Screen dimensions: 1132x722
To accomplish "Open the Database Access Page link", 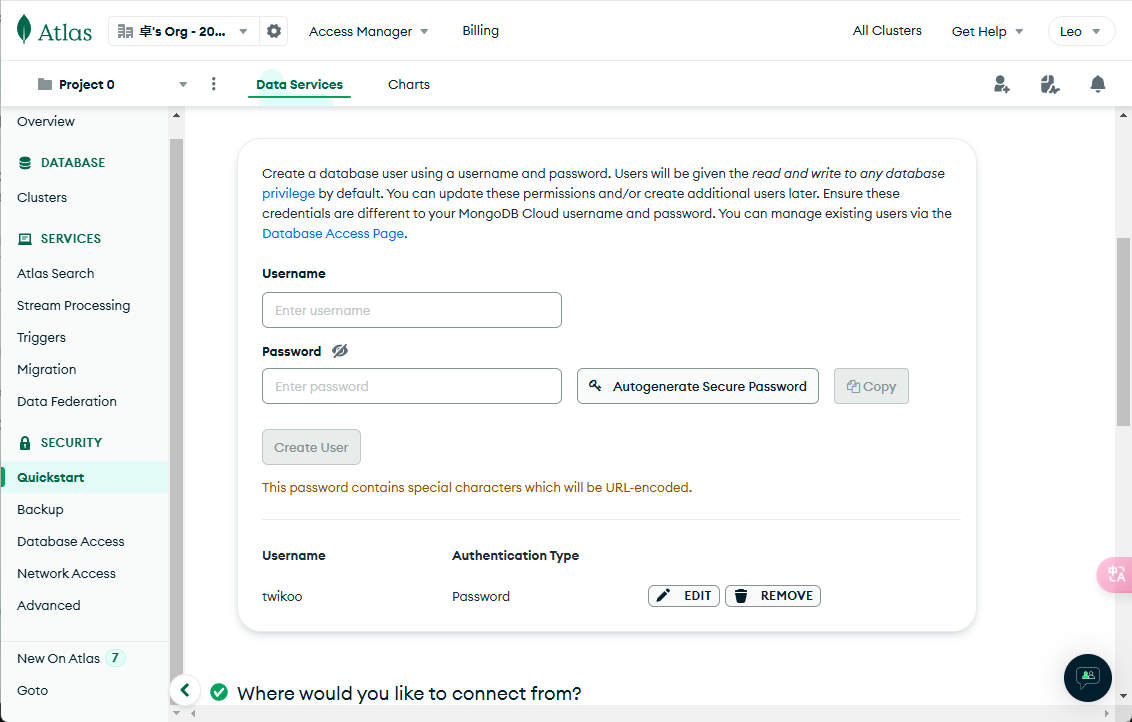I will (x=334, y=233).
